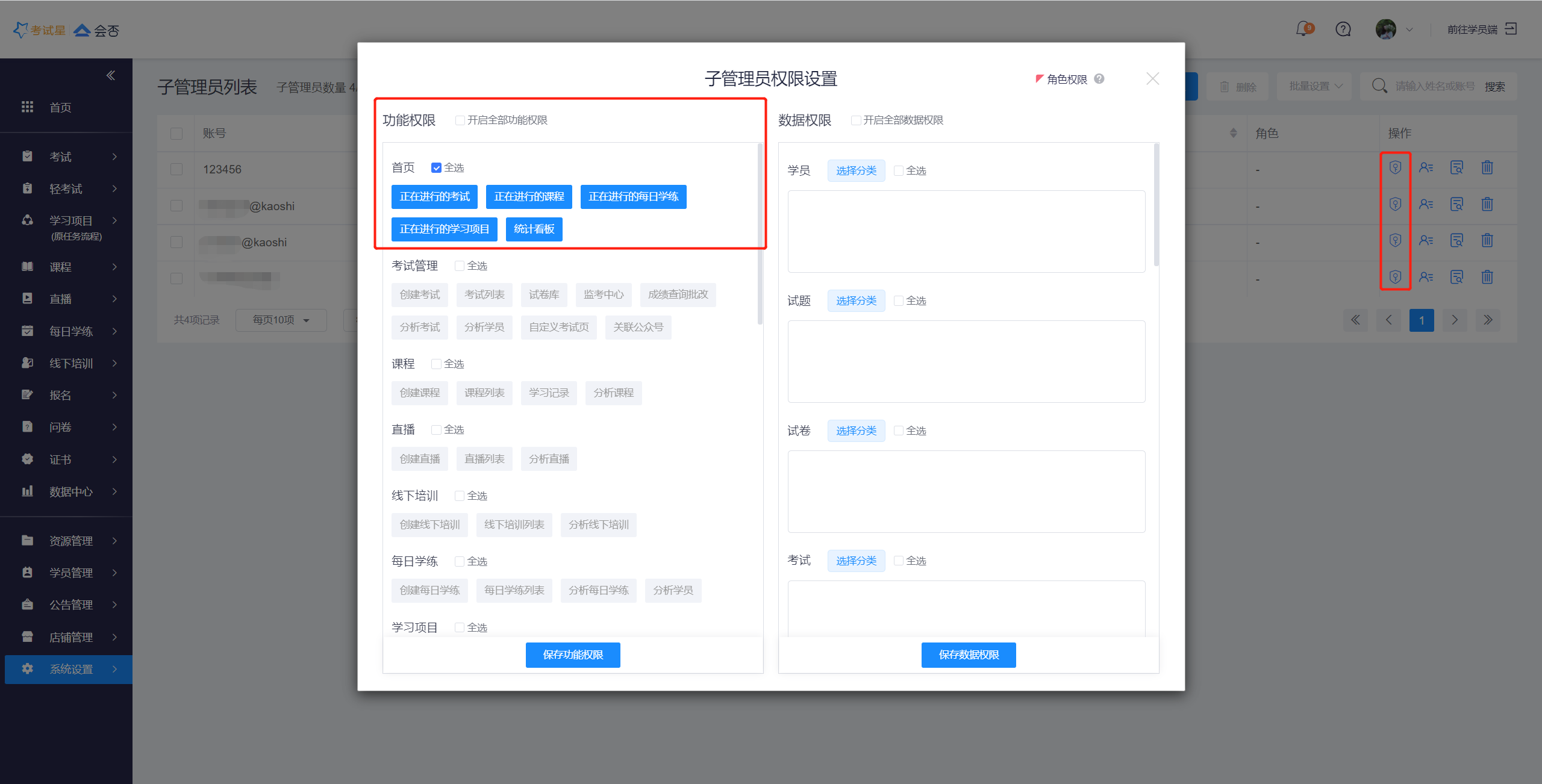Screen dimensions: 1542x784
Task: Click the shield permission icon in first row
Action: pos(1395,167)
